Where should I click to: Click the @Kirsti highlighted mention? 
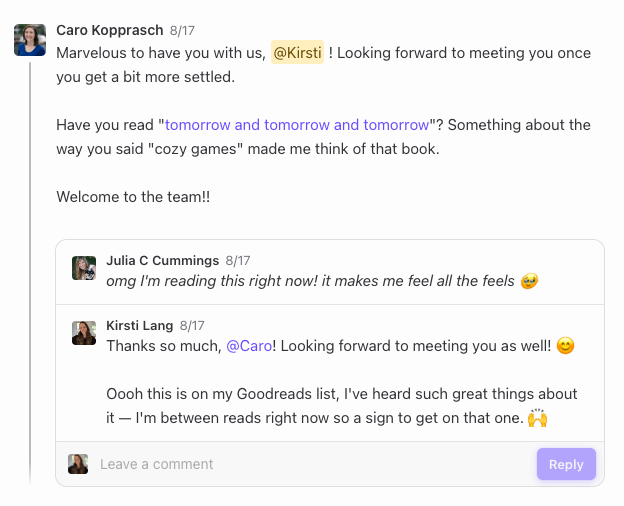[297, 53]
